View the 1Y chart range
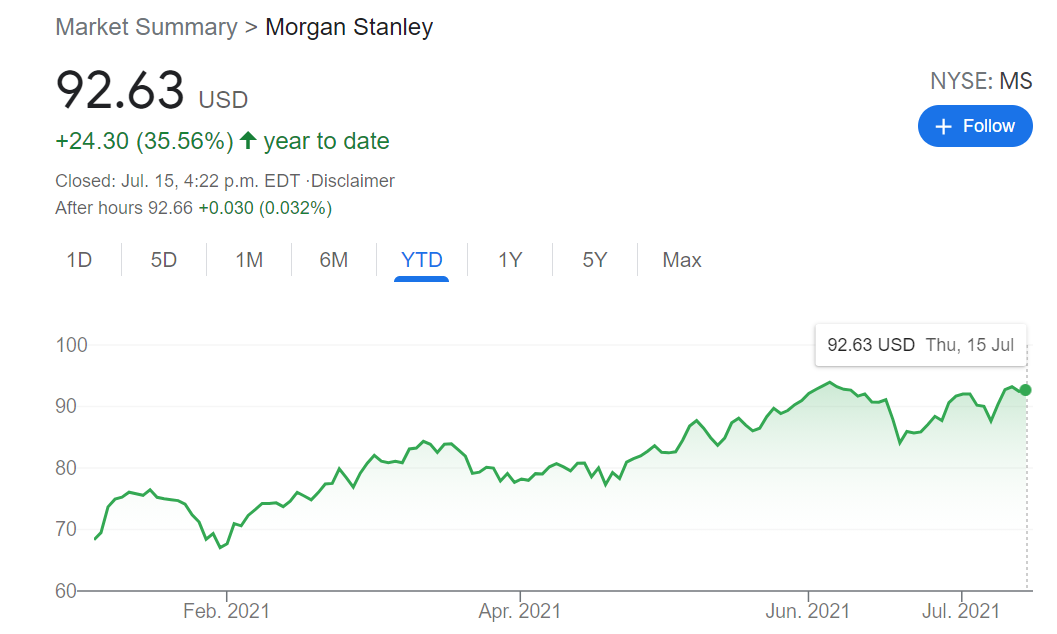 click(510, 260)
